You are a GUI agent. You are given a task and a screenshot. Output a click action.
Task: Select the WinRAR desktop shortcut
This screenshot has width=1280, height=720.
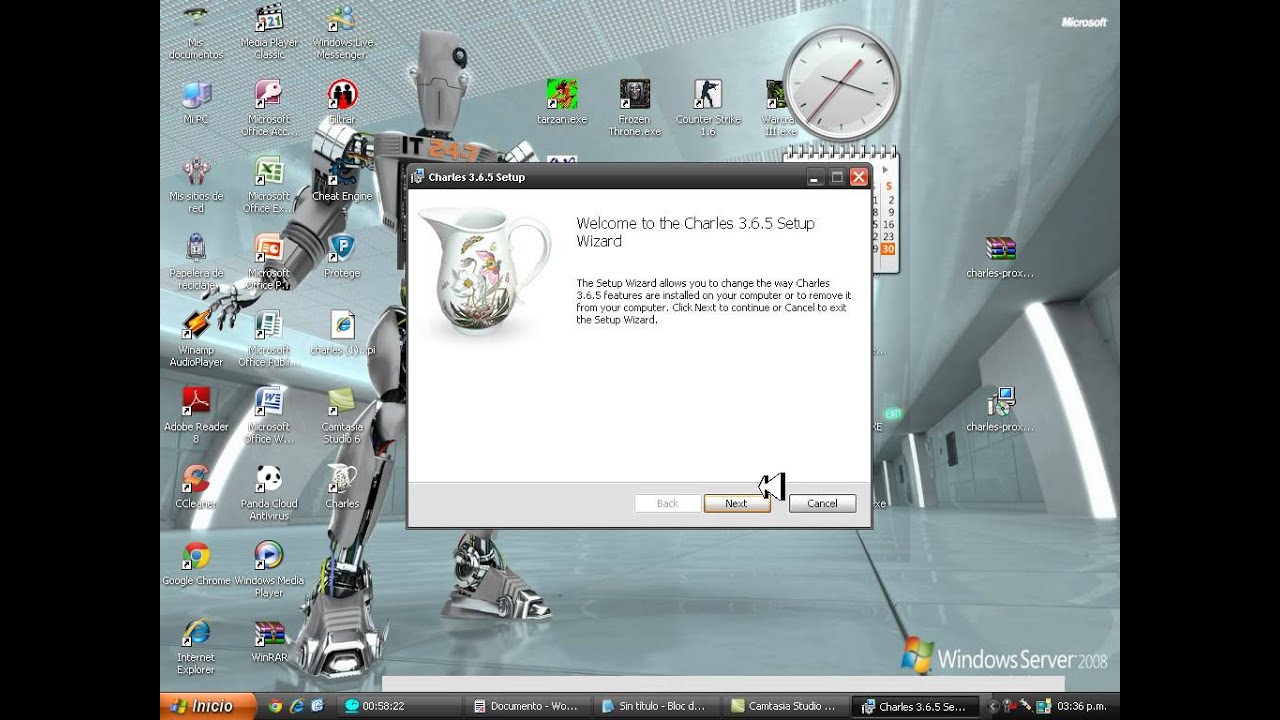(269, 641)
